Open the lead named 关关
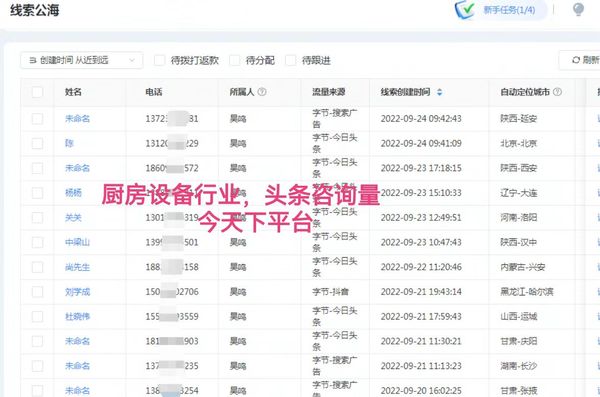 (73, 217)
